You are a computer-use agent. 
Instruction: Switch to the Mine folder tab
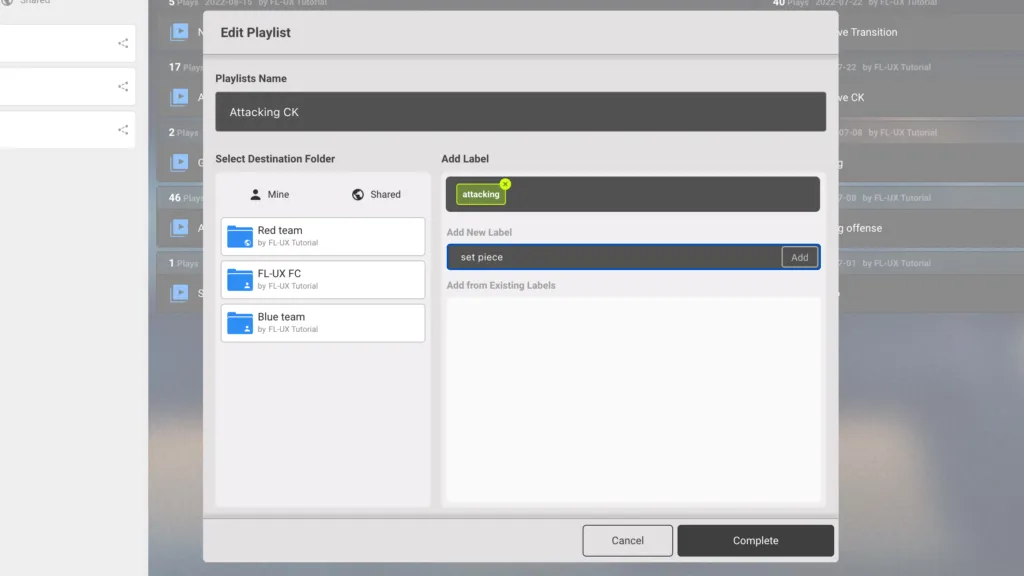click(269, 195)
